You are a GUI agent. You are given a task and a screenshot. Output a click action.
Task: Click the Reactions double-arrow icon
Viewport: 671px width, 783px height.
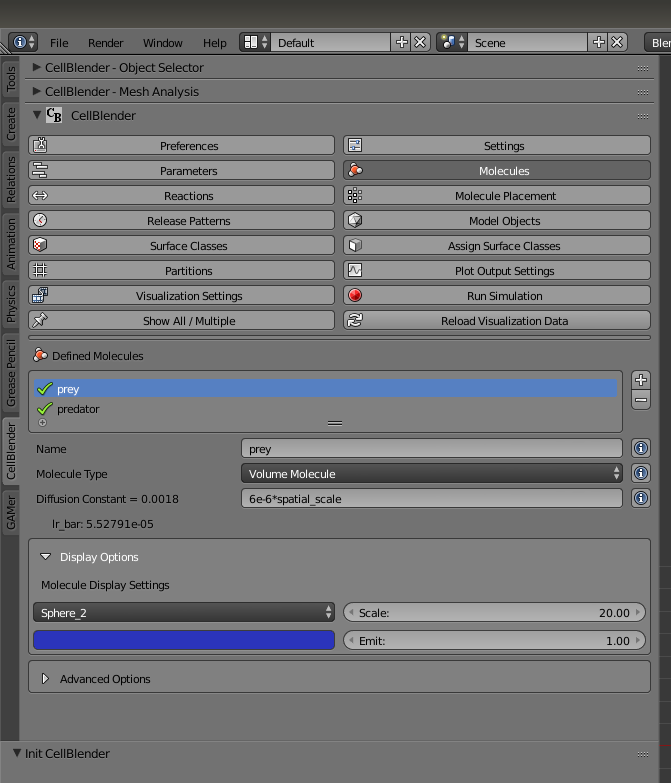[40, 195]
